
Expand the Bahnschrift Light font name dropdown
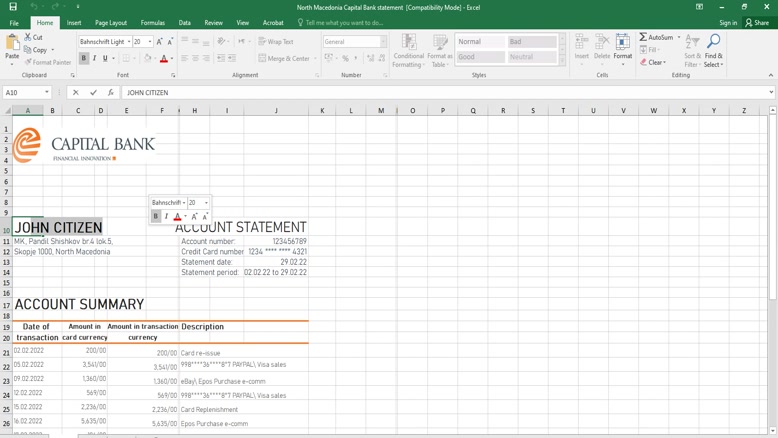[x=129, y=42]
